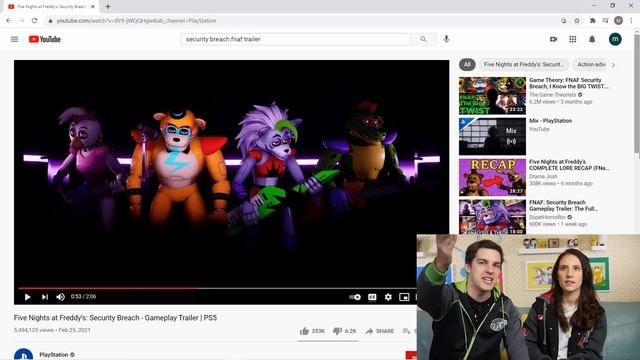
Task: Click the browser address bar URL
Action: click(x=136, y=21)
